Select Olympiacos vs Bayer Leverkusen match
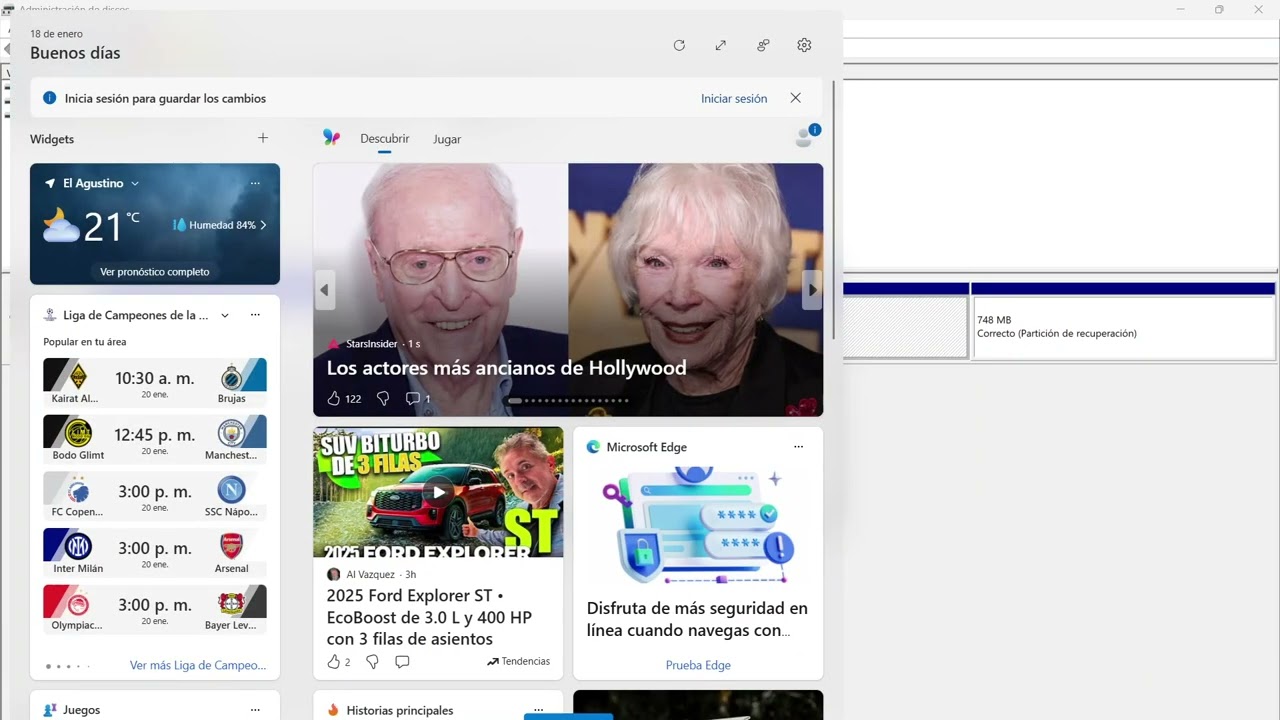The height and width of the screenshot is (720, 1280). (155, 609)
